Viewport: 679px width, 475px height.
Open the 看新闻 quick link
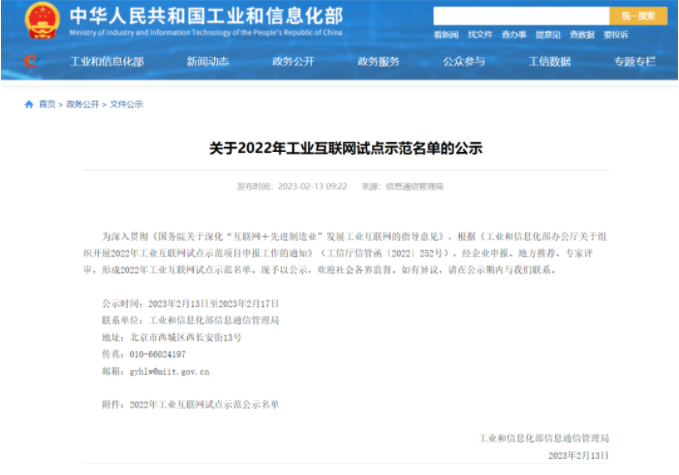[446, 35]
